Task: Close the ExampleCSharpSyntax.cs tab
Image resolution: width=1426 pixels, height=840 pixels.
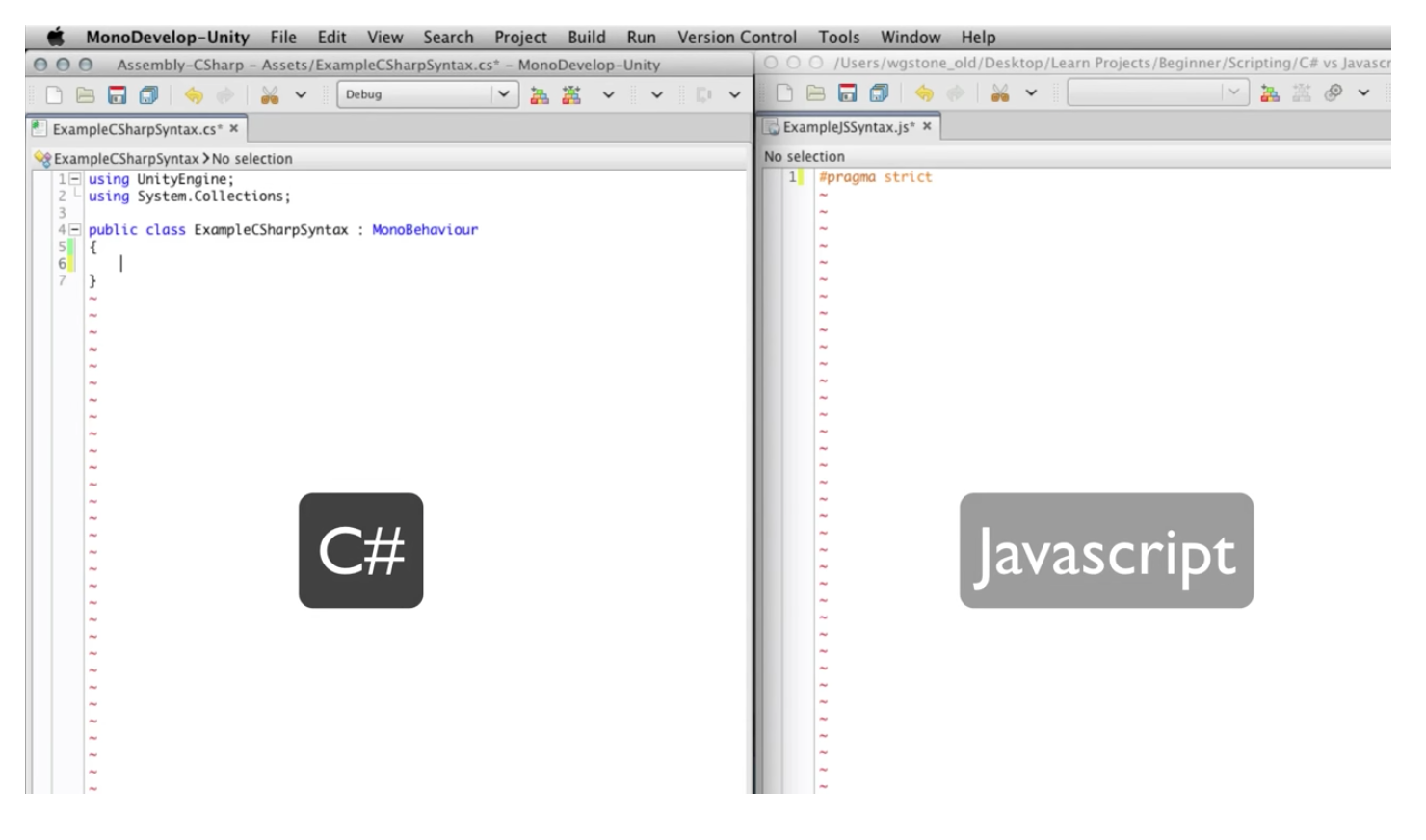Action: [234, 128]
